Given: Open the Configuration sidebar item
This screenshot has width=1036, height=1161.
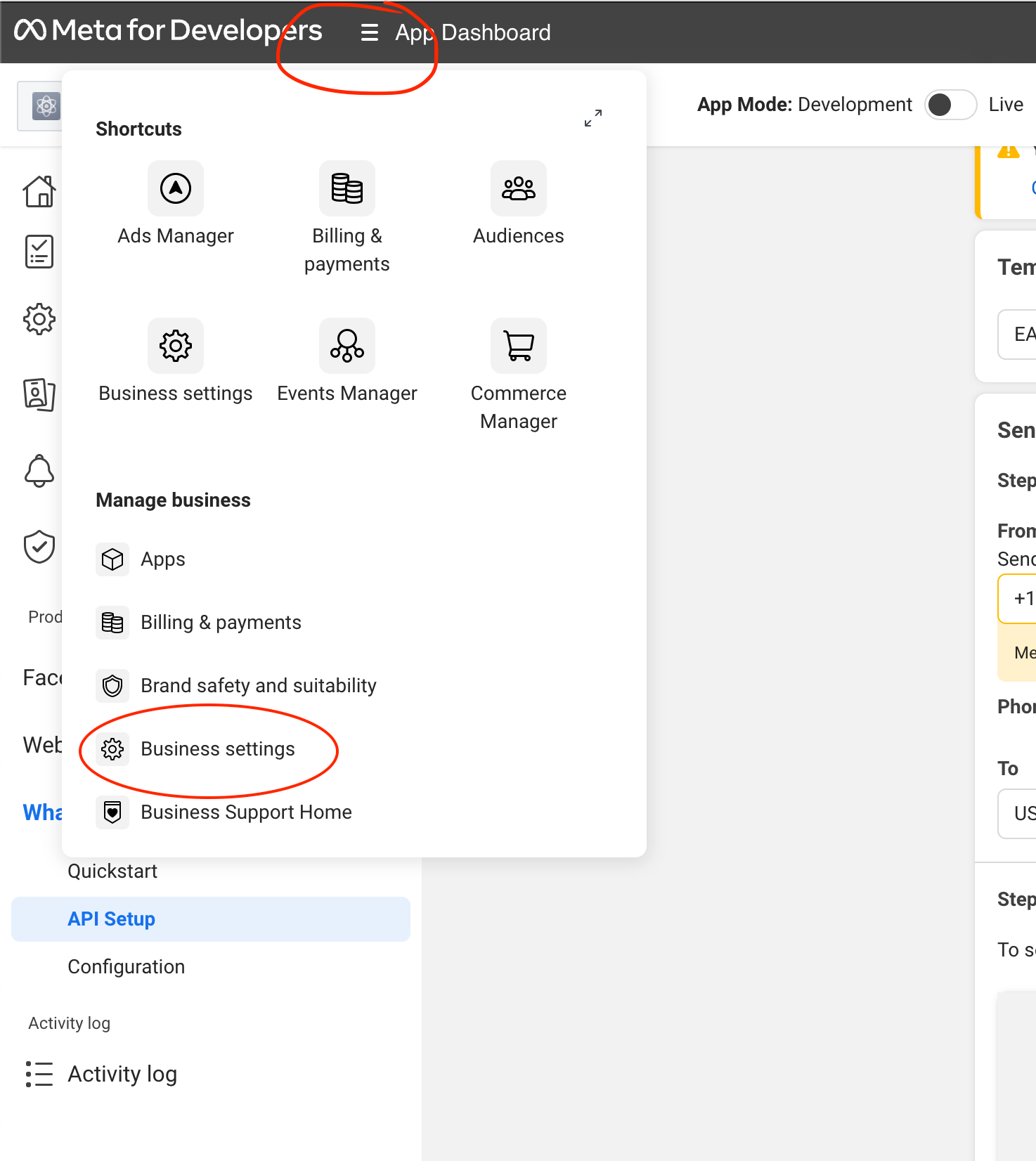Looking at the screenshot, I should point(127,967).
